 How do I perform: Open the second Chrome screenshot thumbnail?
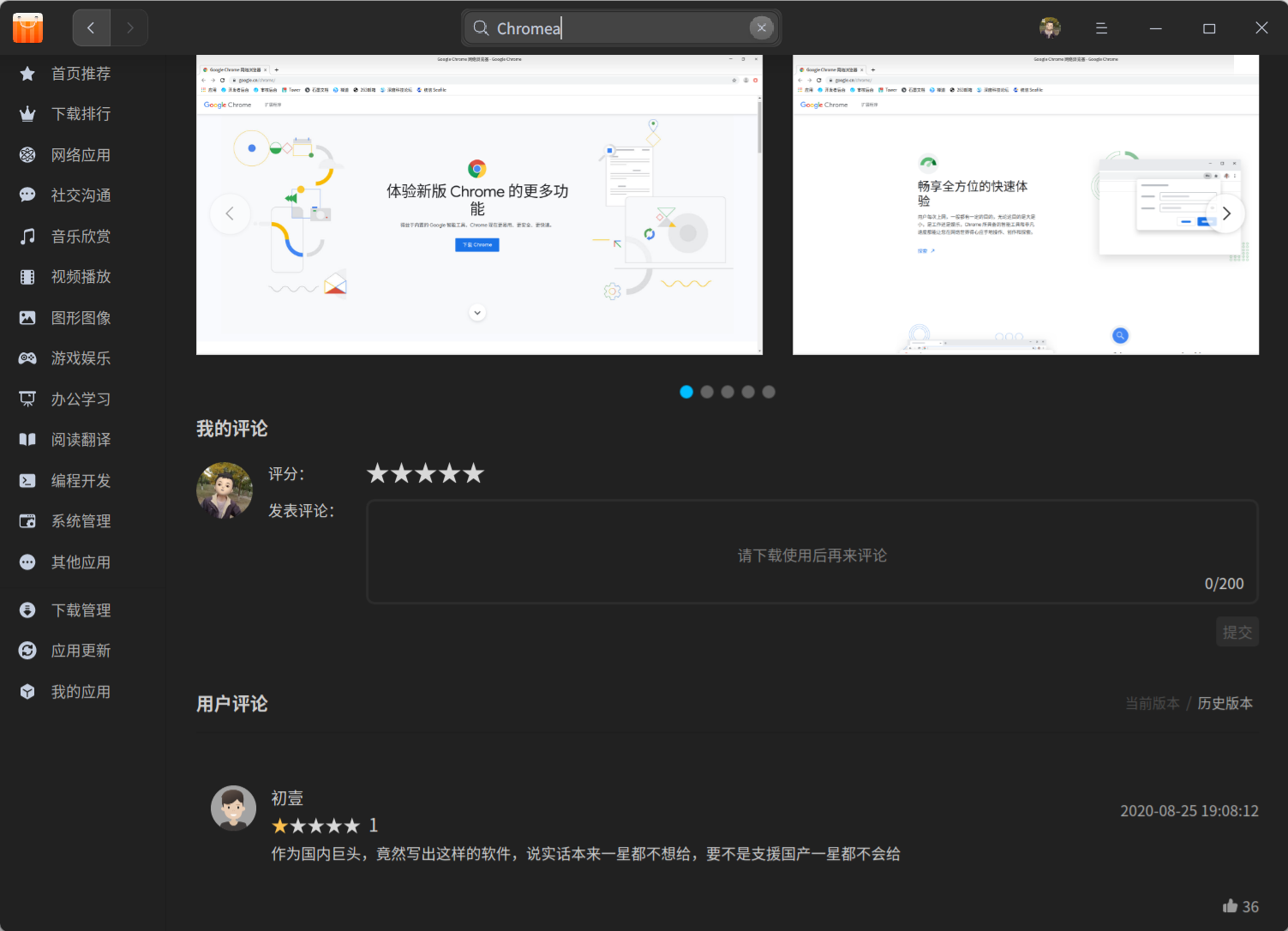click(1026, 205)
